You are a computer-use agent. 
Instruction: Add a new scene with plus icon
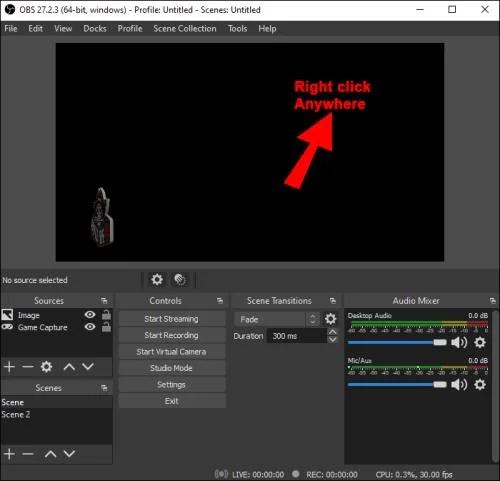click(x=9, y=454)
